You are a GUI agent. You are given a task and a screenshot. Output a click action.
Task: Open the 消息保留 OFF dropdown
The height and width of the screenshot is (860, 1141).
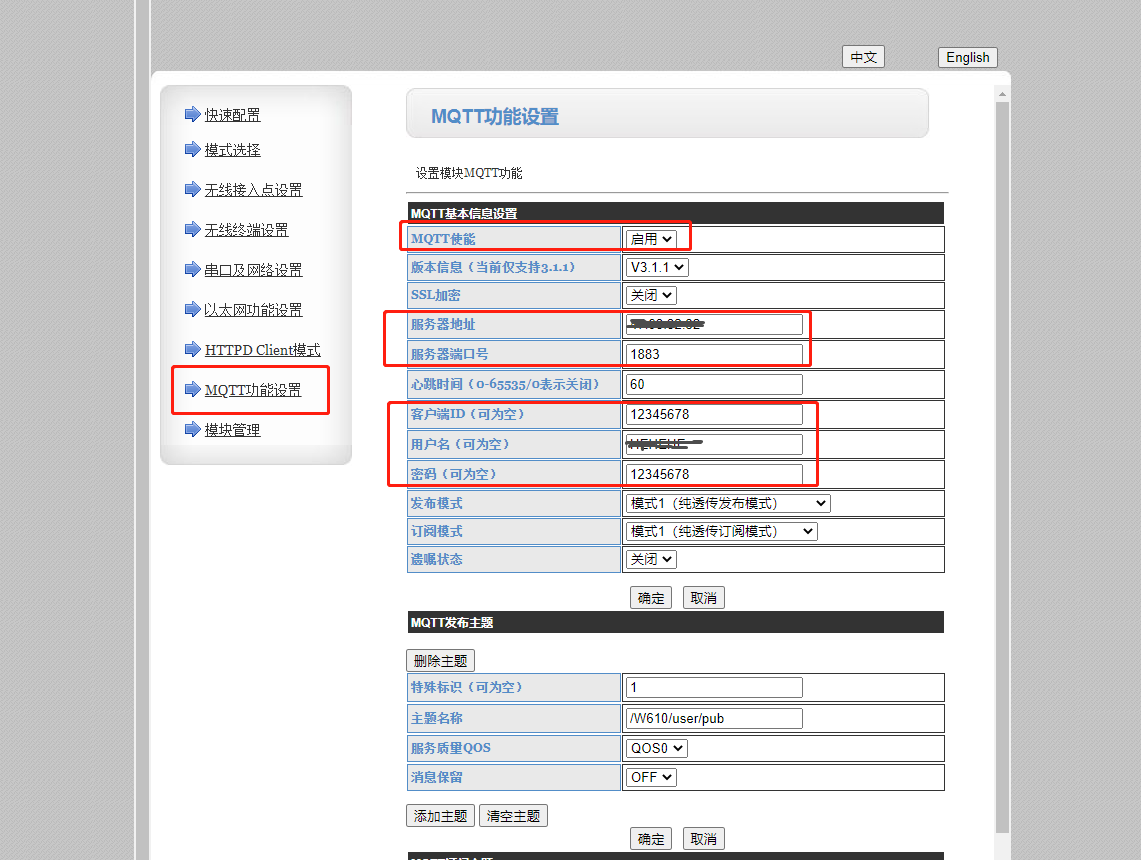[651, 777]
